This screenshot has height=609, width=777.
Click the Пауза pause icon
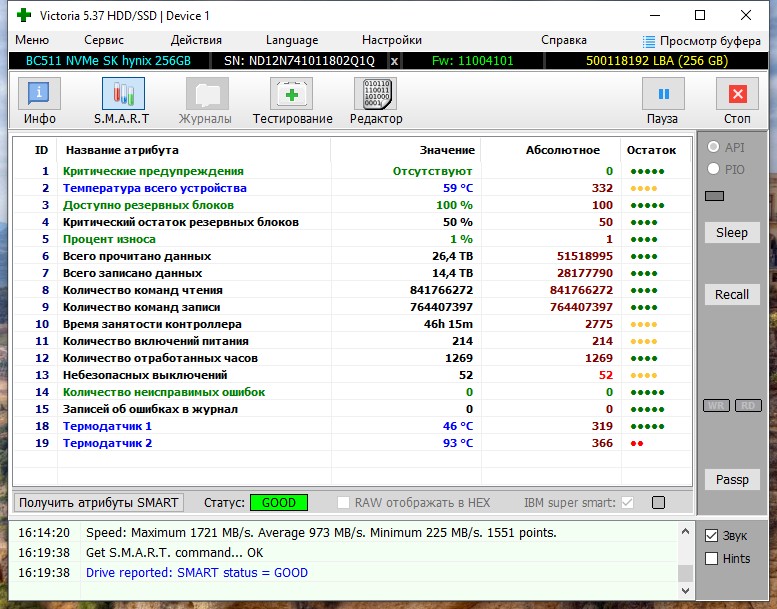coord(663,94)
